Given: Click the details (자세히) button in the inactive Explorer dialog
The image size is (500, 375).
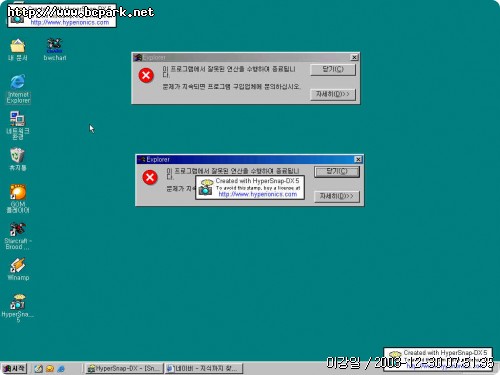Looking at the screenshot, I should coord(333,94).
